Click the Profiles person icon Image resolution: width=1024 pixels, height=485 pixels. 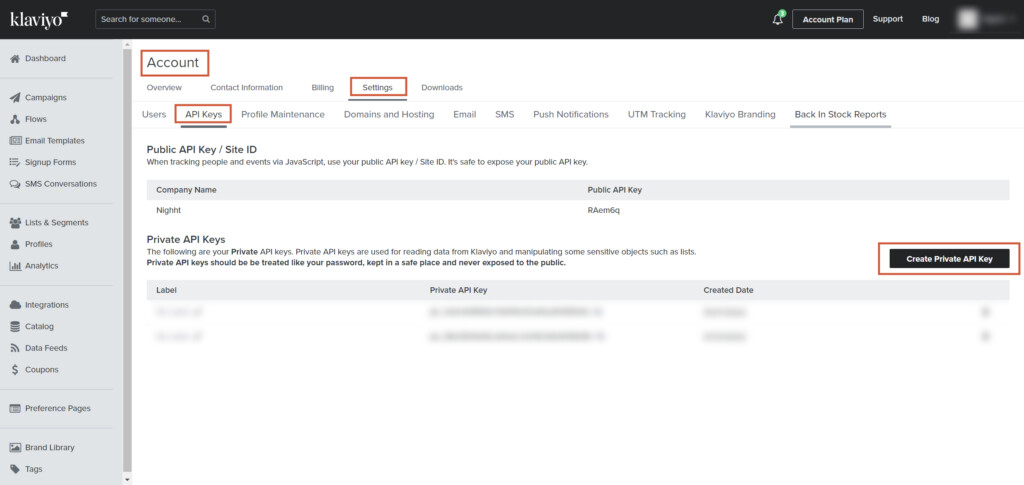pos(15,244)
